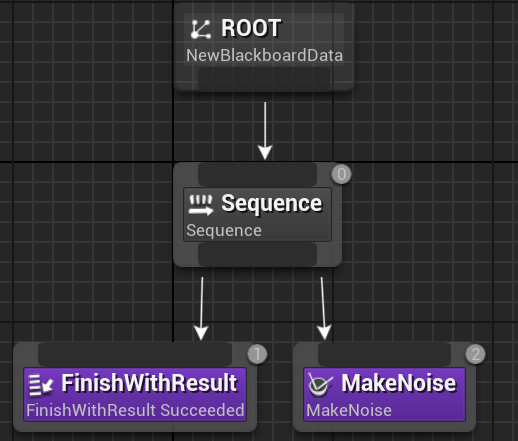Click the FinishWithResult task icon

[41, 385]
